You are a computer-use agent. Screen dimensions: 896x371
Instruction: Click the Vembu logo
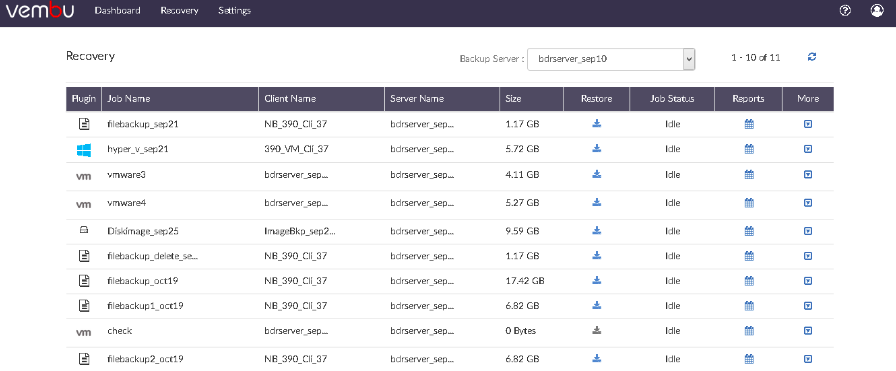[x=40, y=10]
